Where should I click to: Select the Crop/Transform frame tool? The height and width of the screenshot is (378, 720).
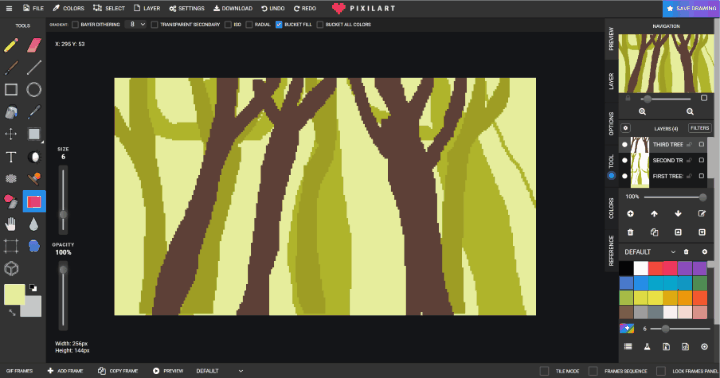(x=11, y=246)
